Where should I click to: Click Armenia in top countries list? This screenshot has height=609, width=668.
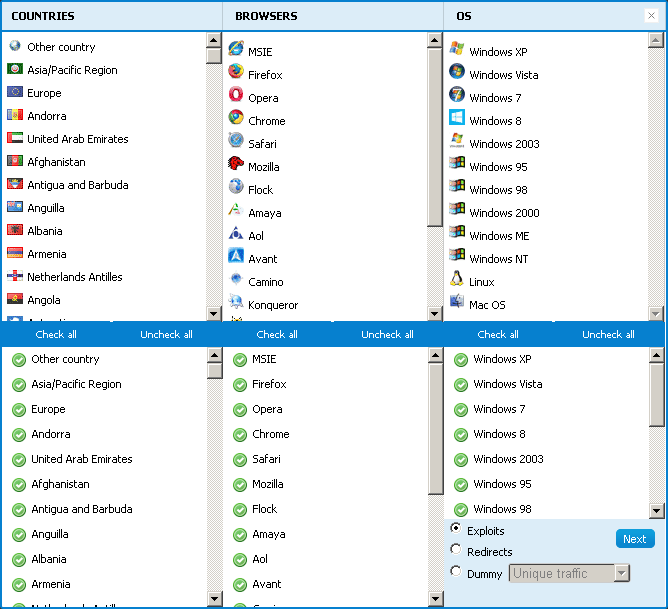47,254
